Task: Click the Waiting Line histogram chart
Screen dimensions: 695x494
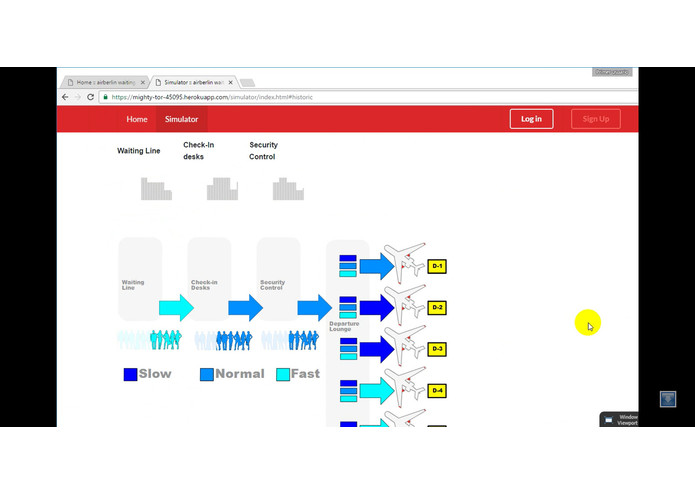Action: click(x=156, y=189)
